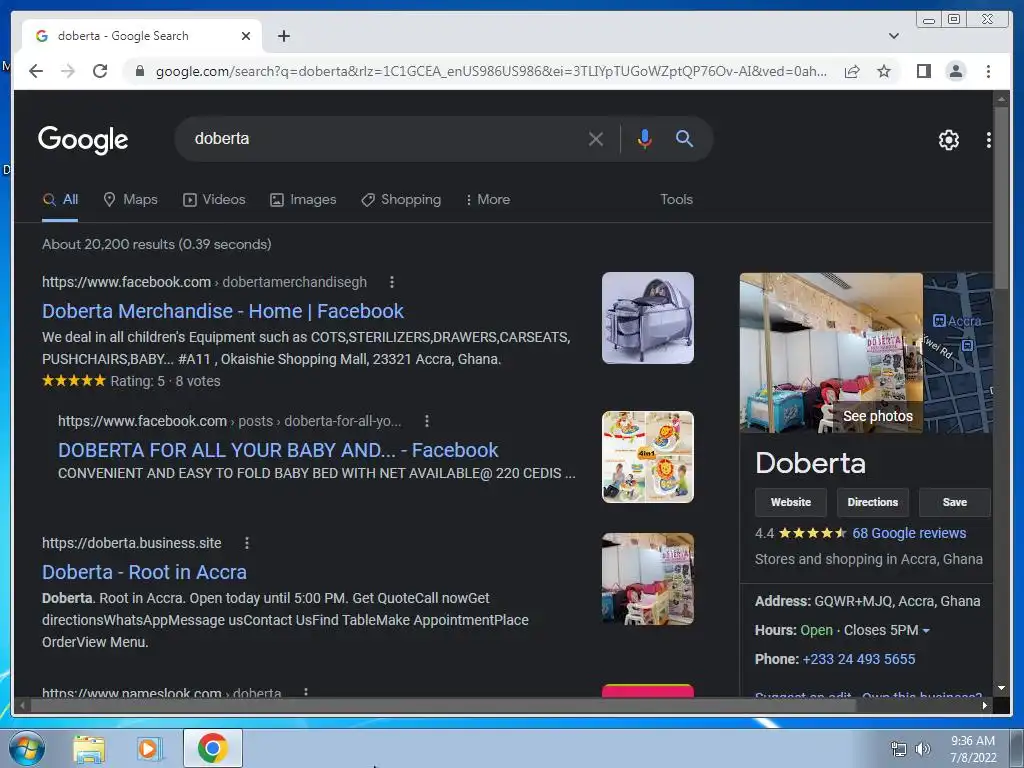The image size is (1024, 768).
Task: Open Google quick settings gear
Action: [x=948, y=139]
